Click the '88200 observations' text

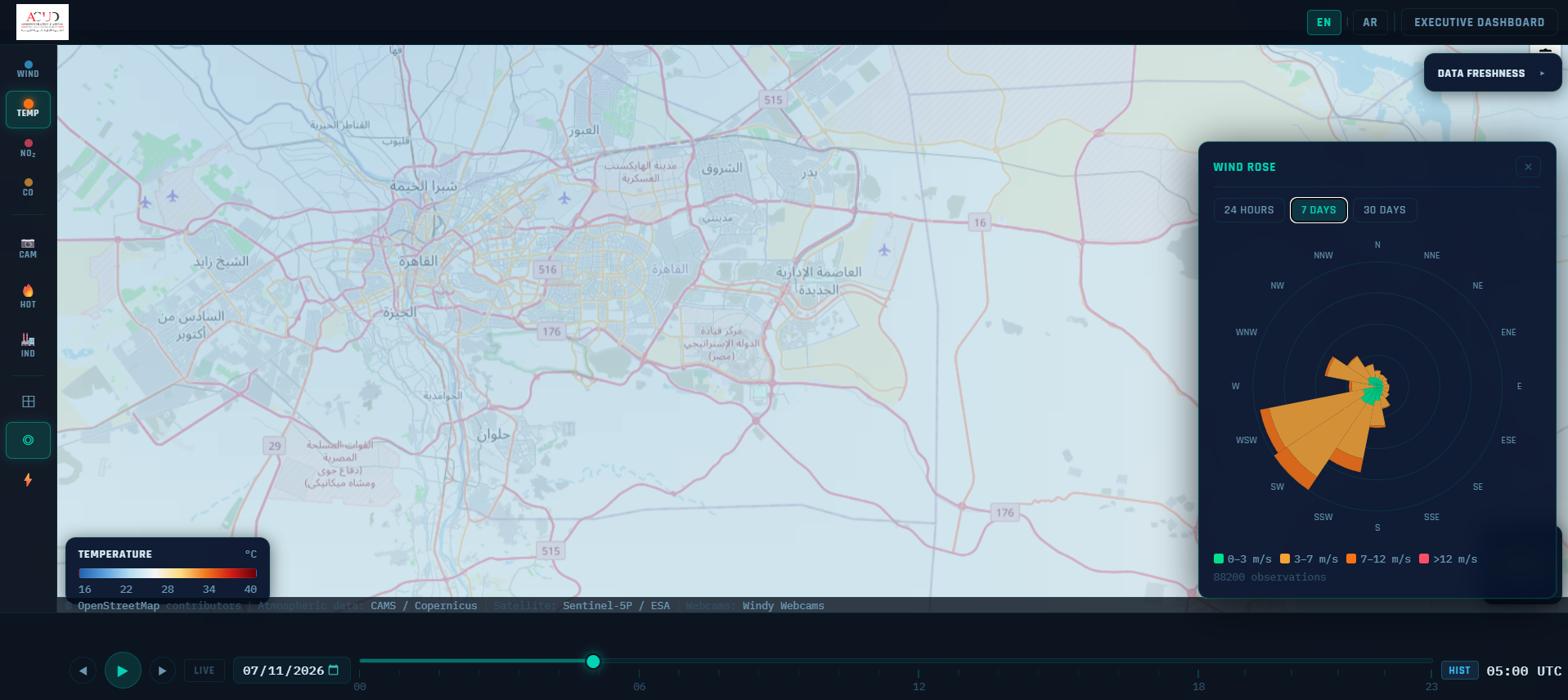click(x=1269, y=577)
